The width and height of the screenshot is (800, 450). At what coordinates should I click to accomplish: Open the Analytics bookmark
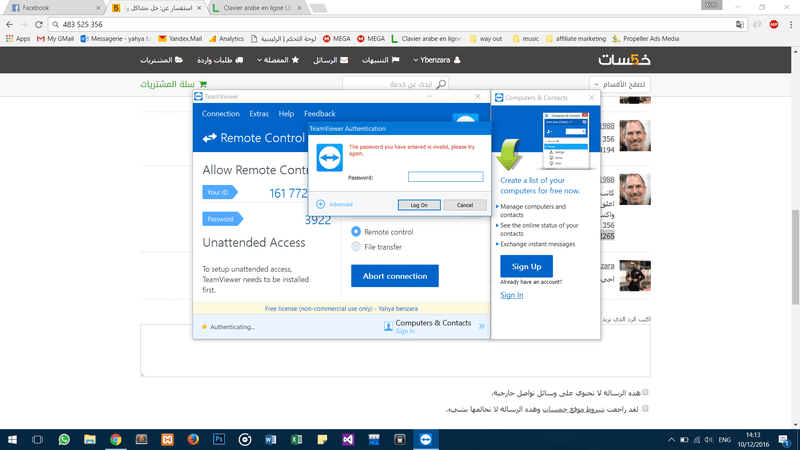[226, 38]
